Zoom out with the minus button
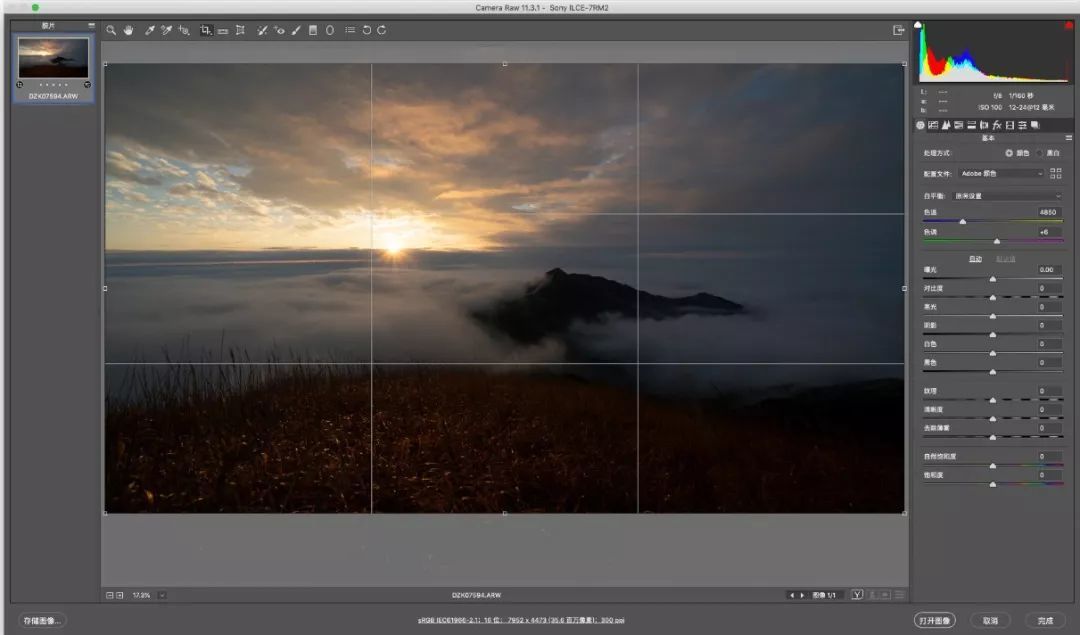The width and height of the screenshot is (1080, 635). (110, 595)
